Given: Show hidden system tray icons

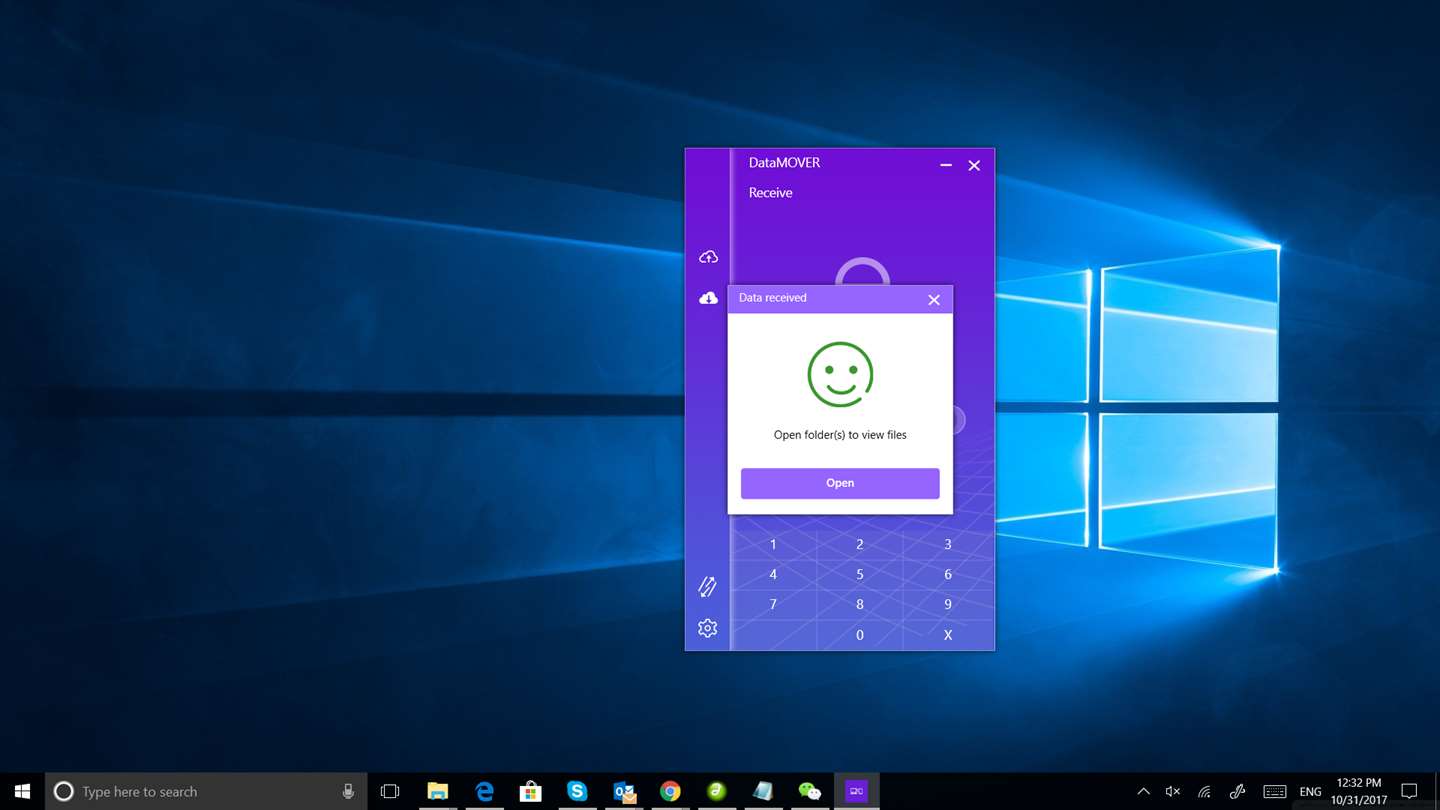Looking at the screenshot, I should click(1144, 791).
